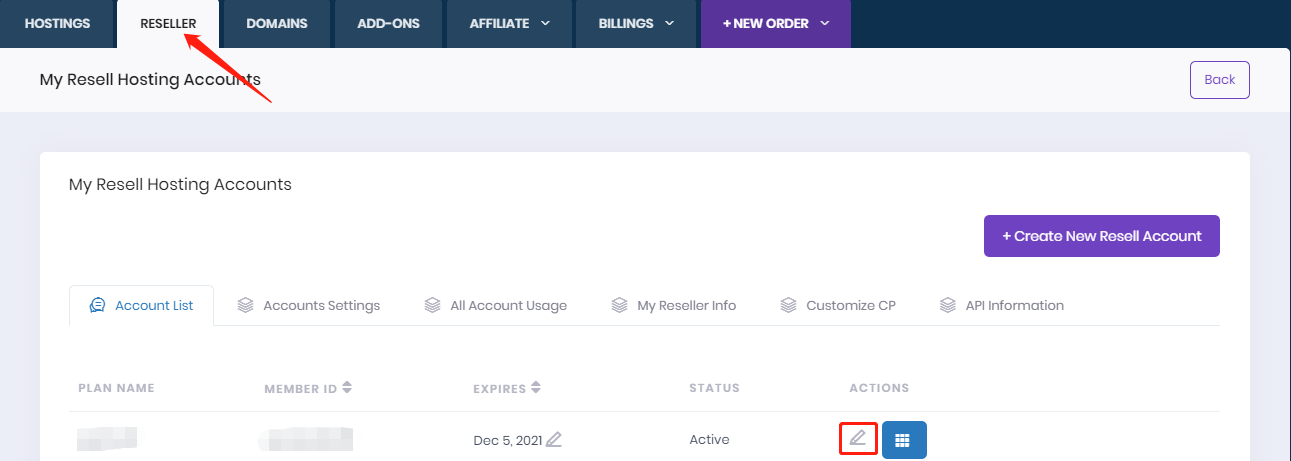Open the Account List tab
Screen dimensions: 1291x461
[x=141, y=305]
